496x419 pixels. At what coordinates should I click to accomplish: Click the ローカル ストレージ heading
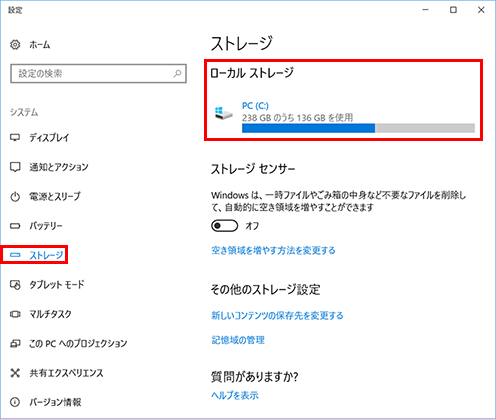252,73
